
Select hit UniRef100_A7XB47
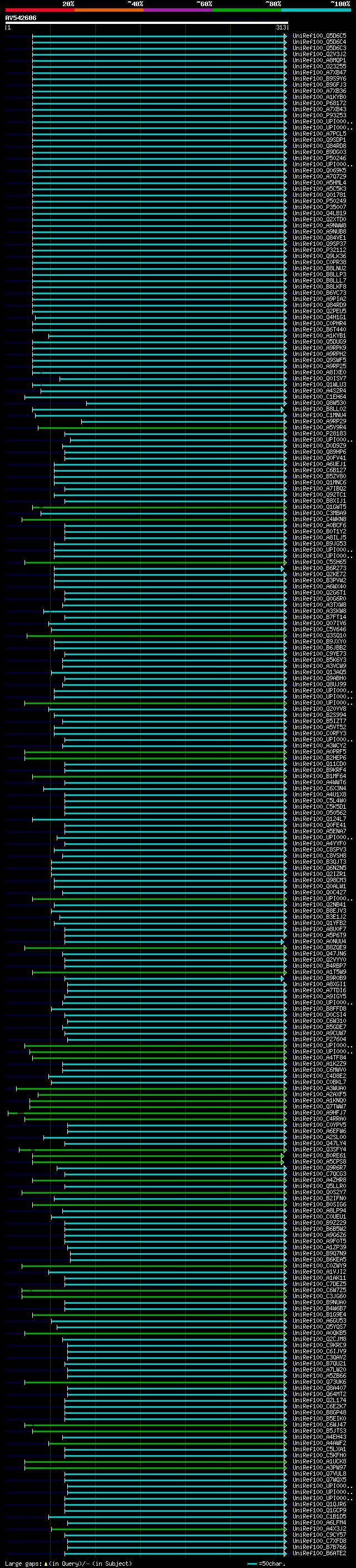(319, 72)
